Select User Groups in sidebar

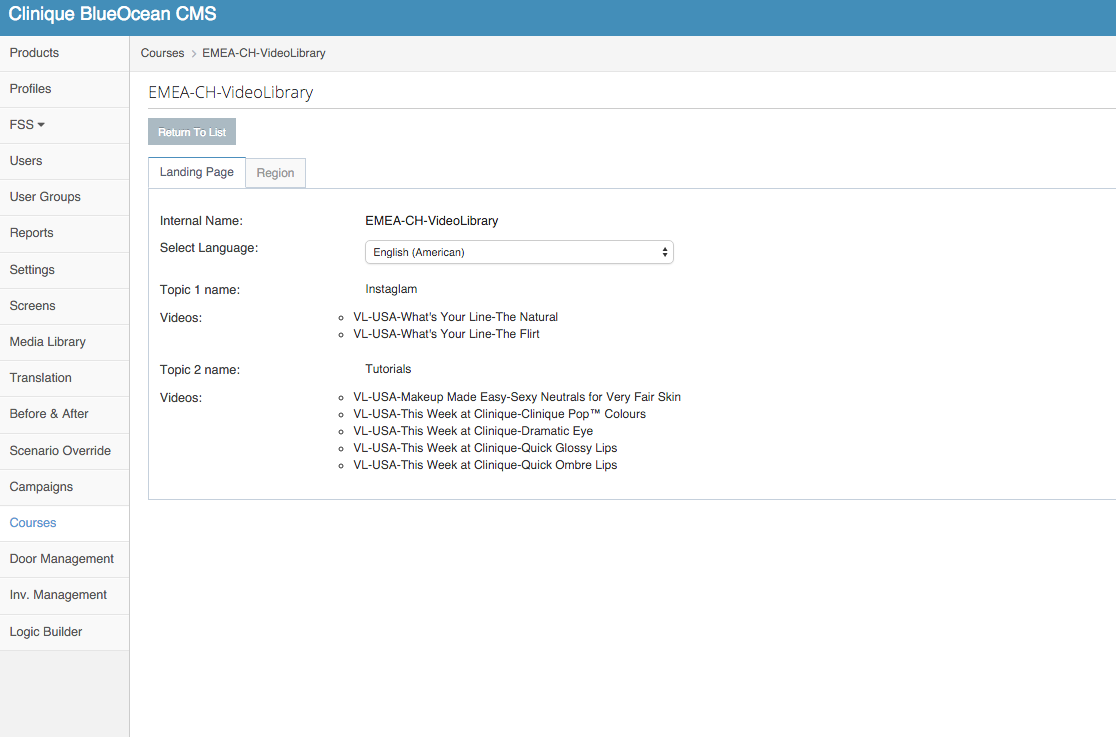(64, 197)
